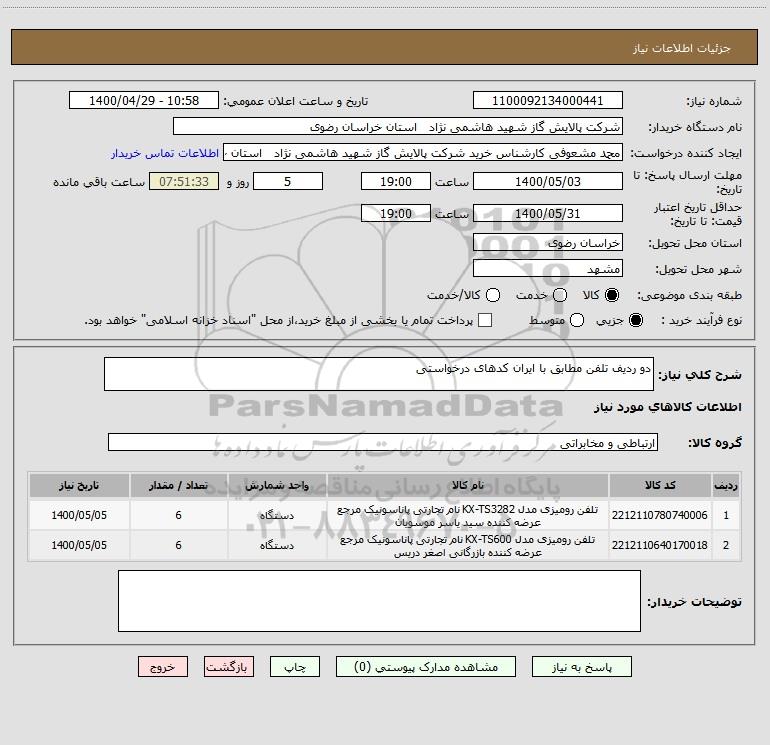This screenshot has height=745, width=770.
Task: Click product code 2212110780740006
Action: tap(660, 515)
